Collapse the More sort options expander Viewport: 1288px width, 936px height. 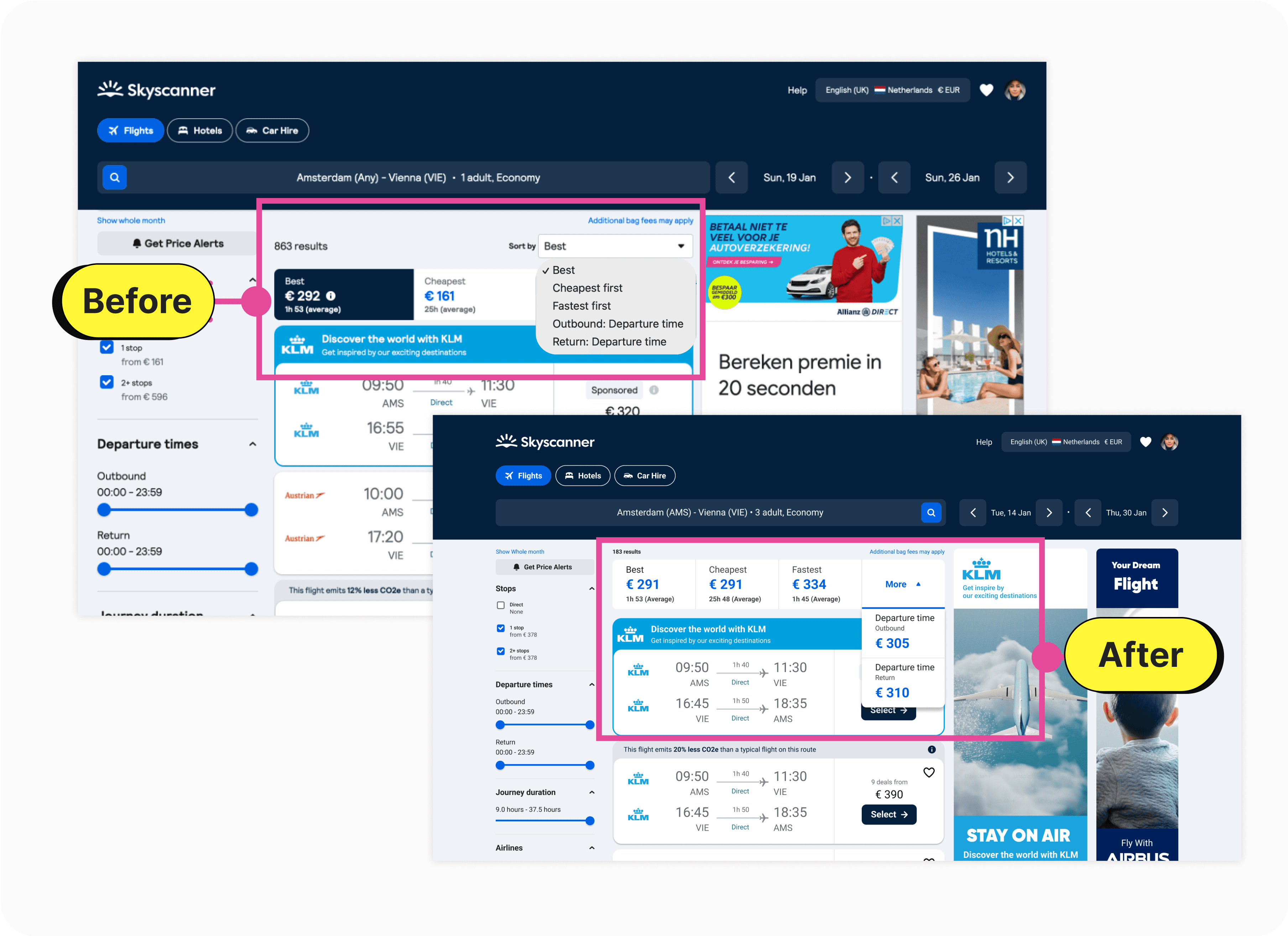[x=902, y=585]
